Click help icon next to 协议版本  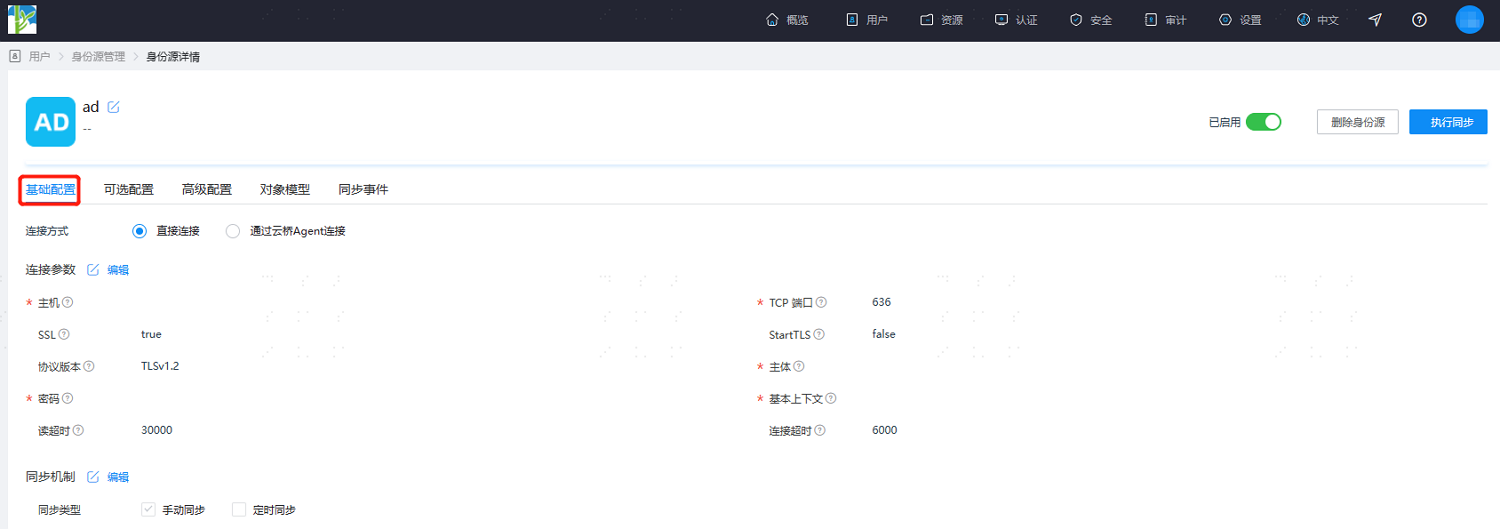(89, 366)
